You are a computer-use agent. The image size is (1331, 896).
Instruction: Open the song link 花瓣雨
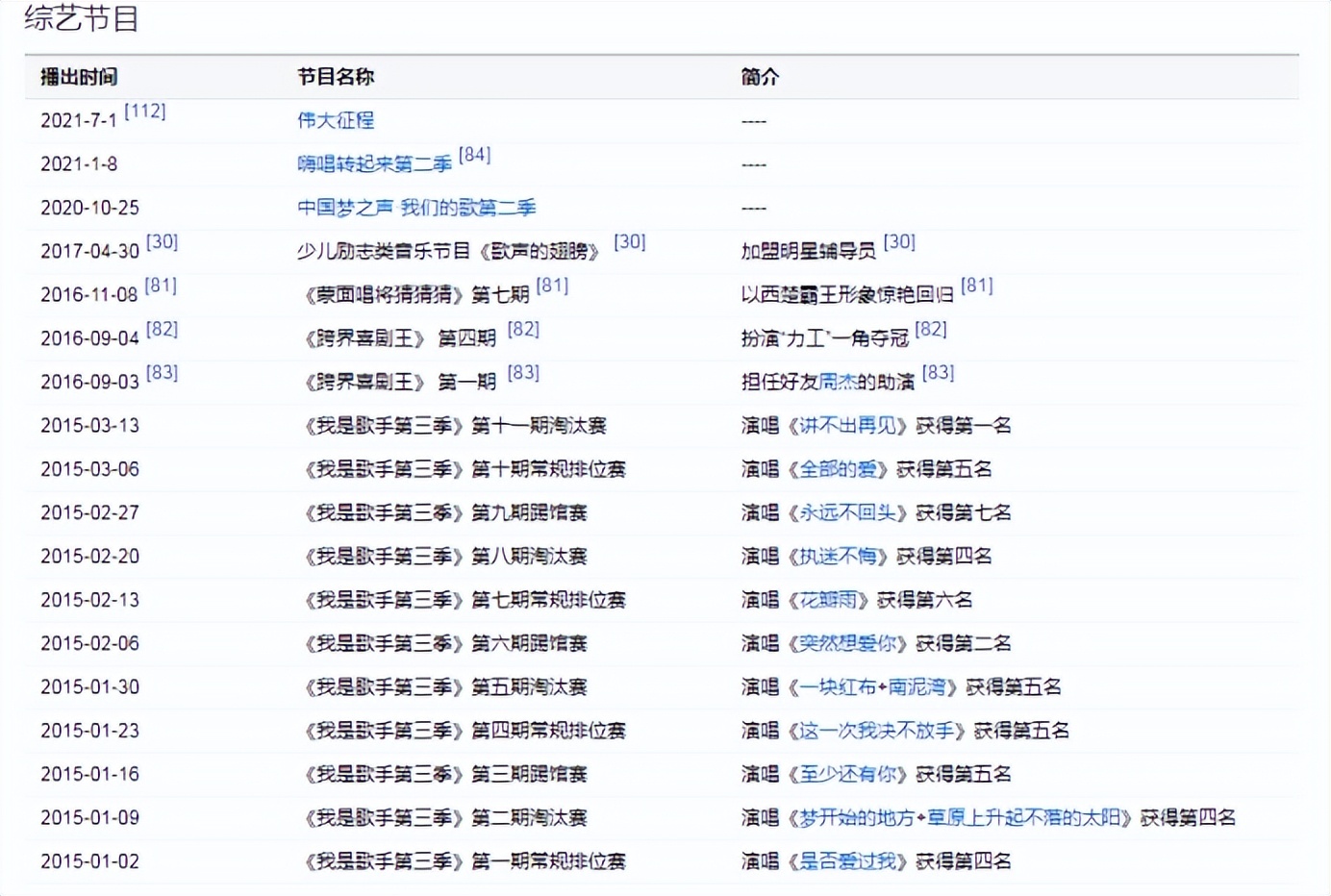[x=829, y=599]
